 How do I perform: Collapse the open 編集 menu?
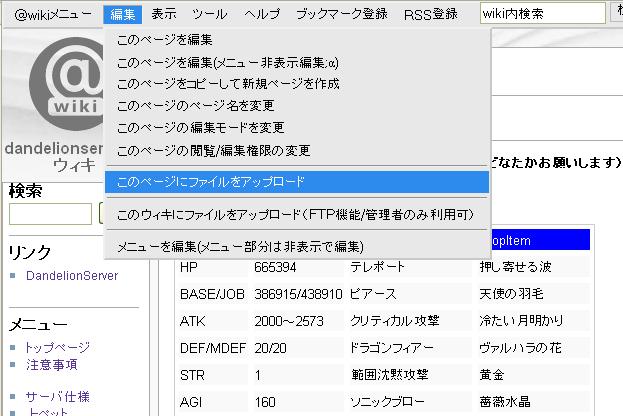123,14
